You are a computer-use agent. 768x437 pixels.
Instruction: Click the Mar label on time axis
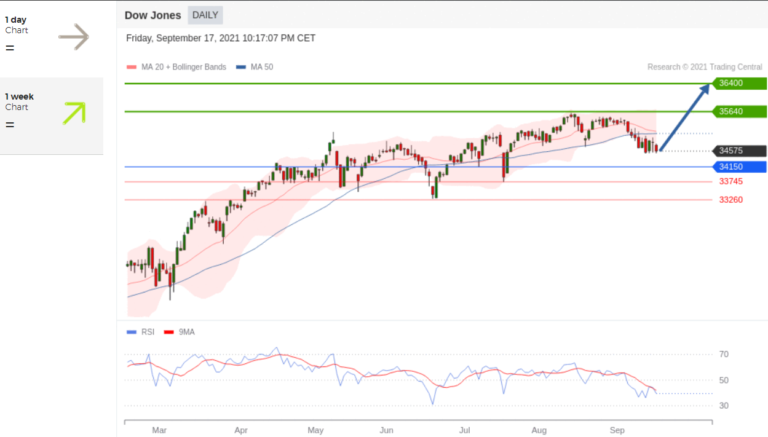[159, 430]
